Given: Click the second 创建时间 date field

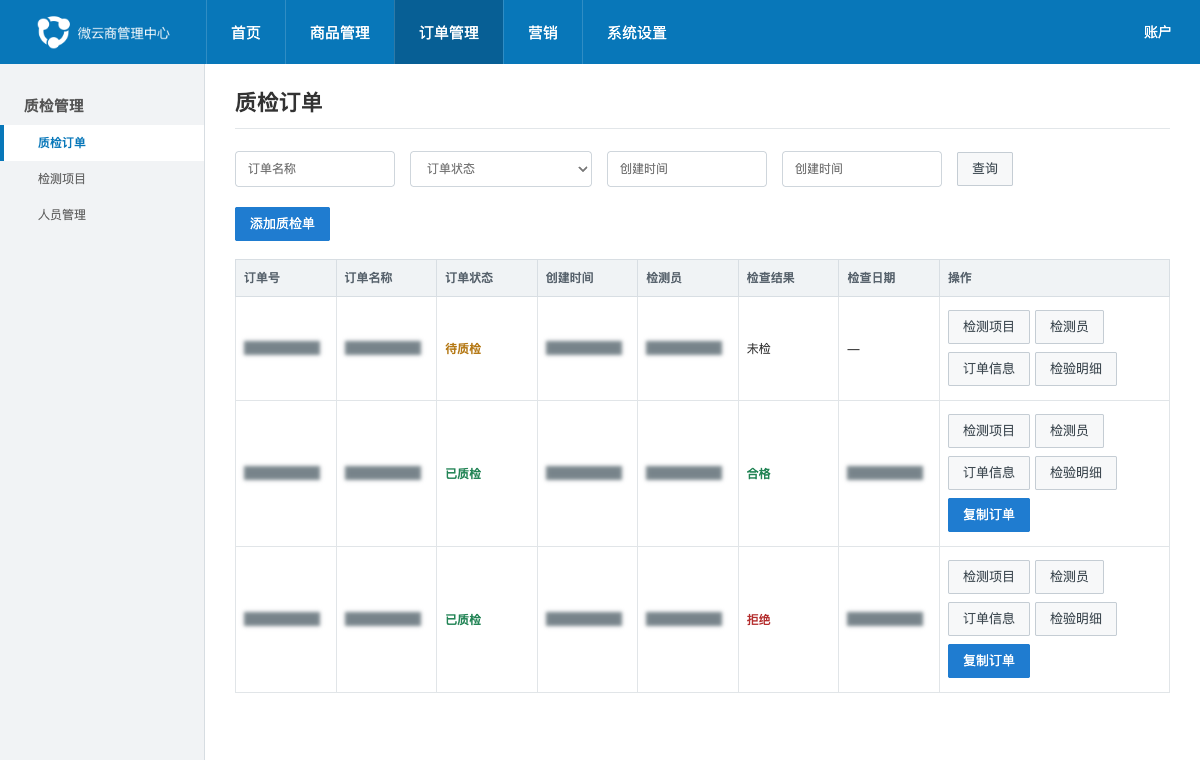Looking at the screenshot, I should tap(862, 169).
